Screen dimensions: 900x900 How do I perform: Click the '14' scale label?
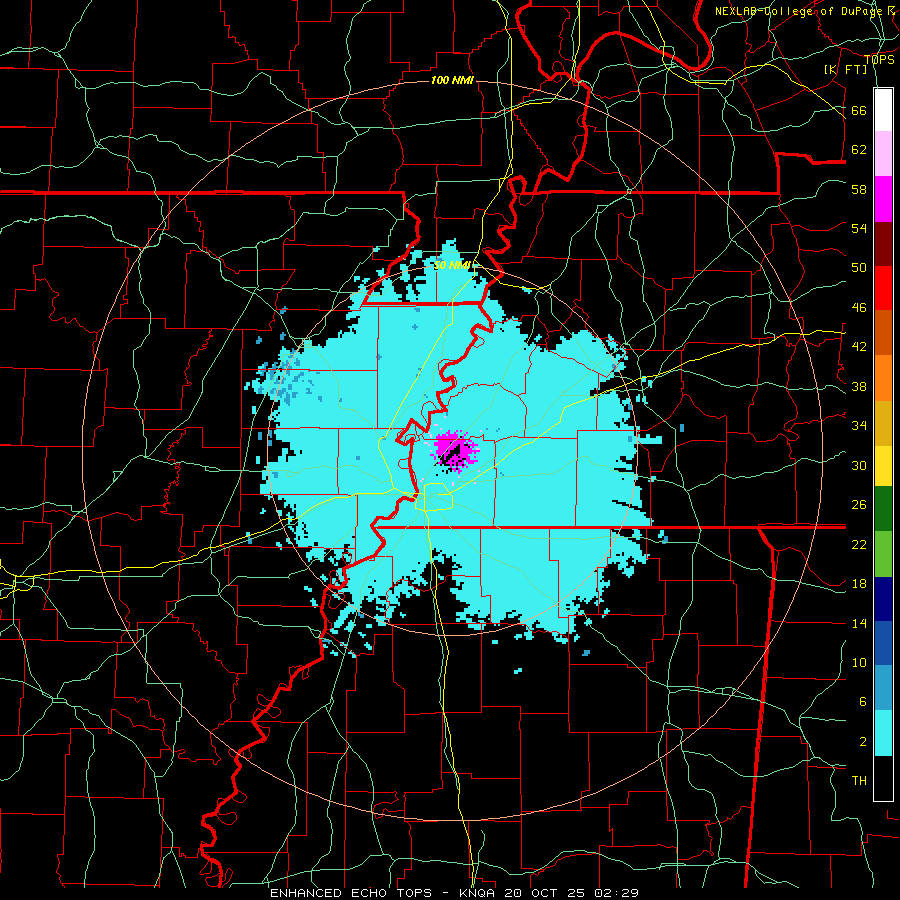(859, 623)
